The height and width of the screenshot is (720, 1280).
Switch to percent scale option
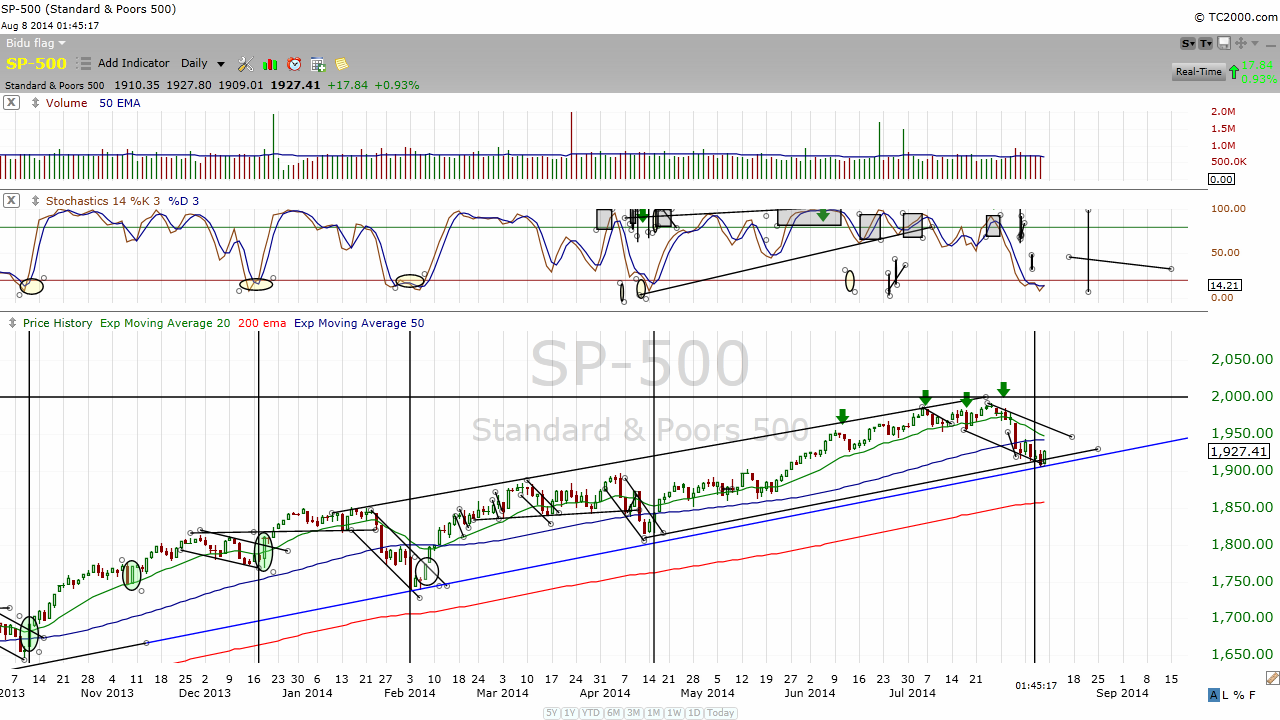point(1239,695)
